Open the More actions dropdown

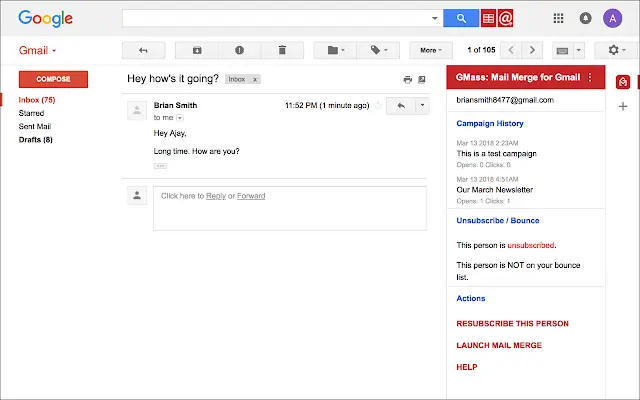431,50
